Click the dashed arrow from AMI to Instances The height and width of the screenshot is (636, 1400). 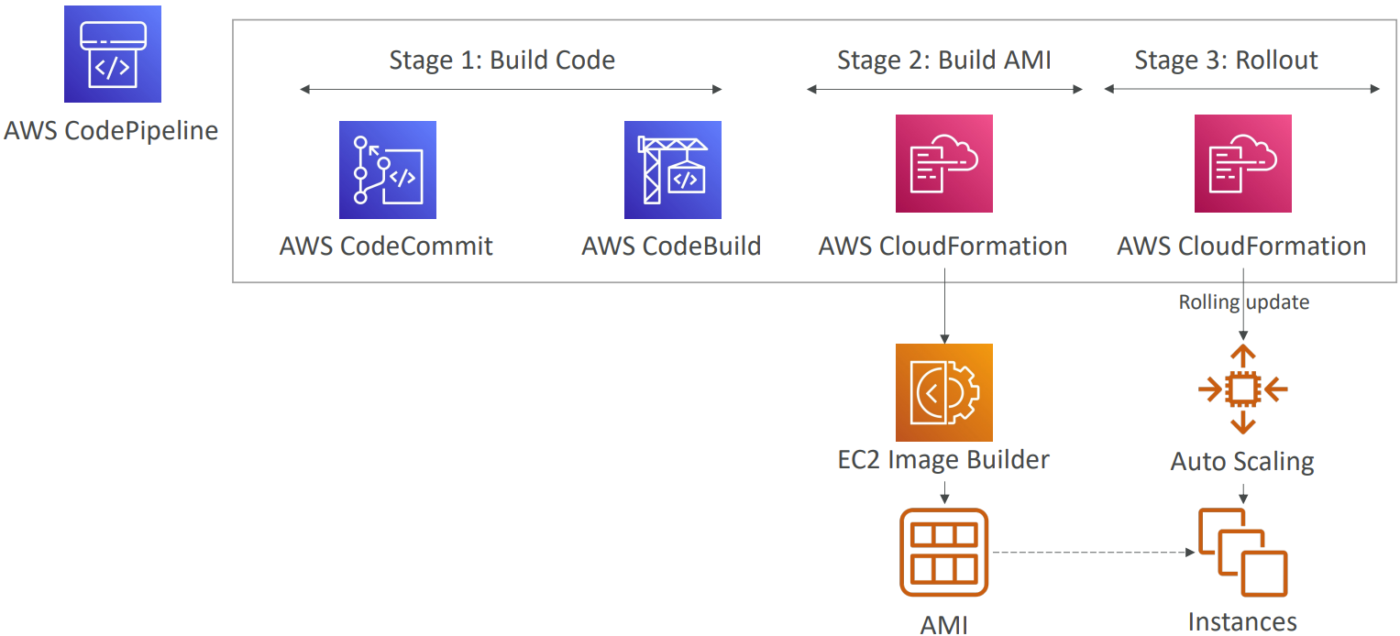pos(1090,552)
